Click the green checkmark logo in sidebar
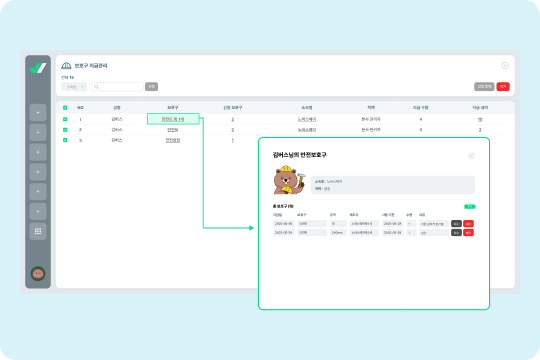540x360 pixels. [38, 68]
